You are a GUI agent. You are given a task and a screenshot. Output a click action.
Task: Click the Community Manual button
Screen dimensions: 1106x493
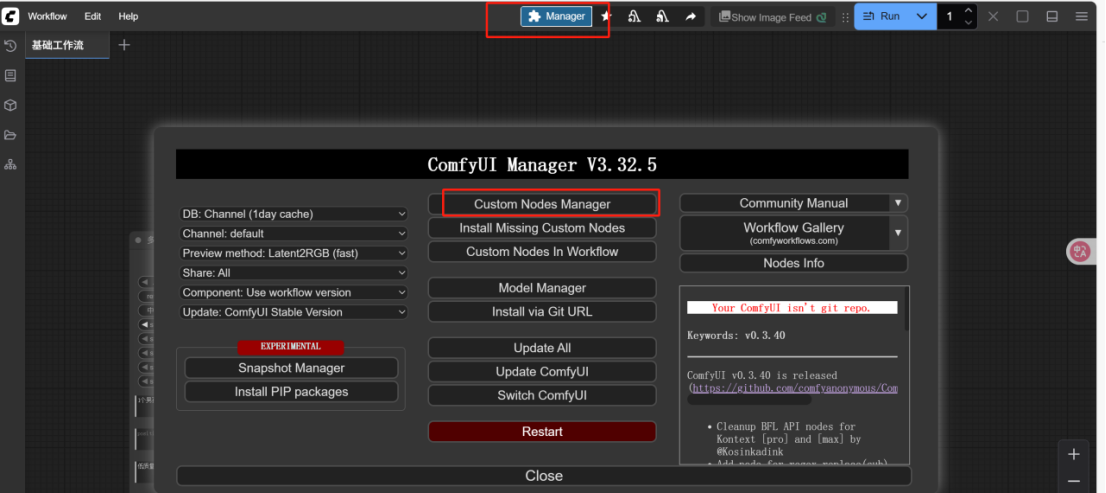click(784, 203)
